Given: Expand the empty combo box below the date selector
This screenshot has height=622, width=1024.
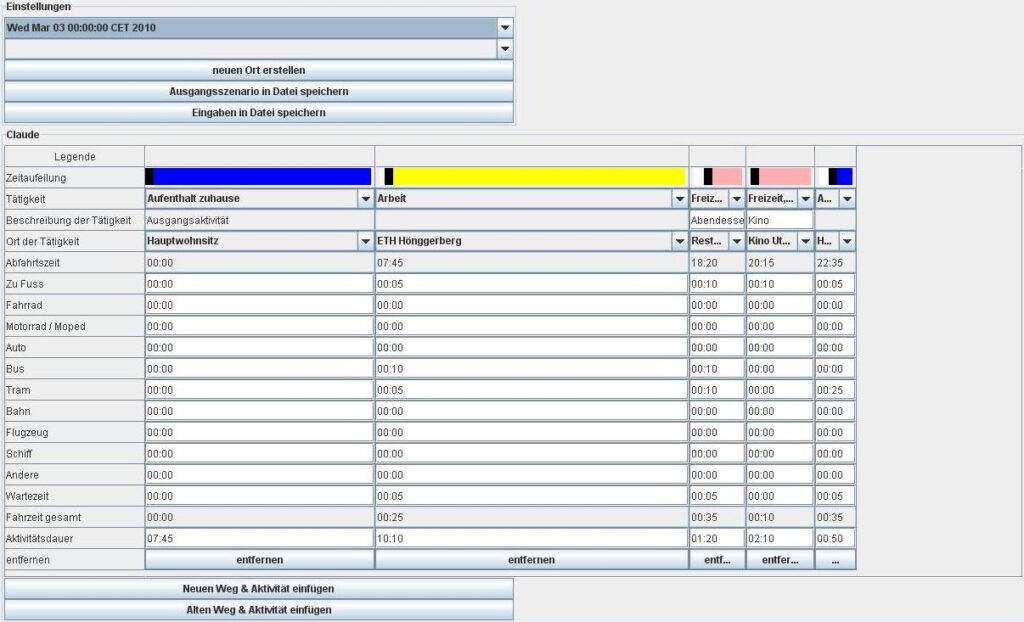Looking at the screenshot, I should [506, 48].
